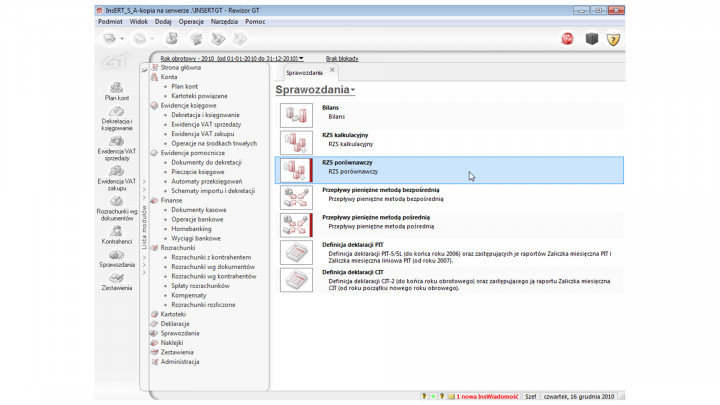
Task: Select Naklejki in module tree
Action: click(x=172, y=343)
